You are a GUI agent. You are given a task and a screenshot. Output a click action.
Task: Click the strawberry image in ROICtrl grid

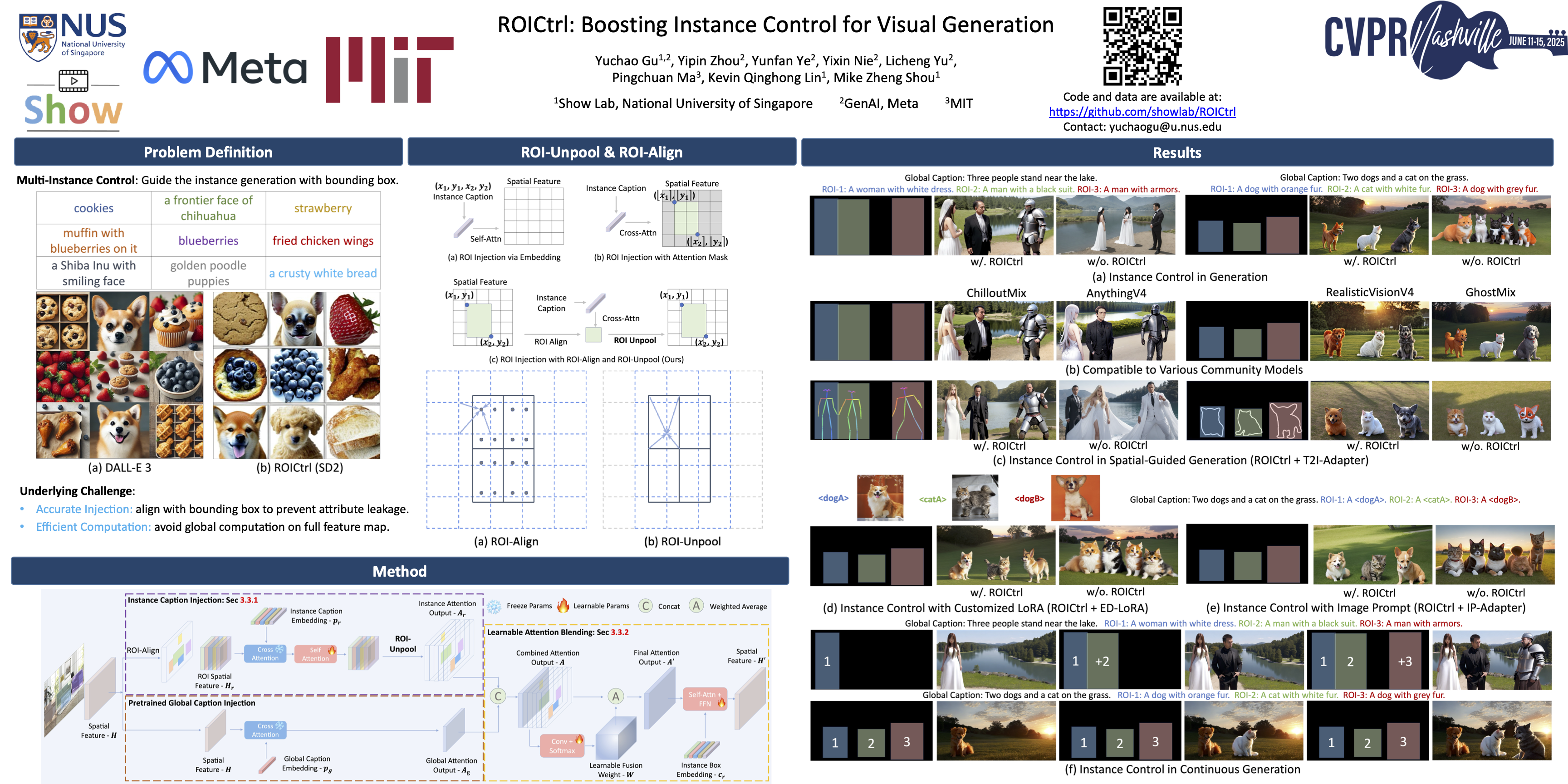(353, 319)
